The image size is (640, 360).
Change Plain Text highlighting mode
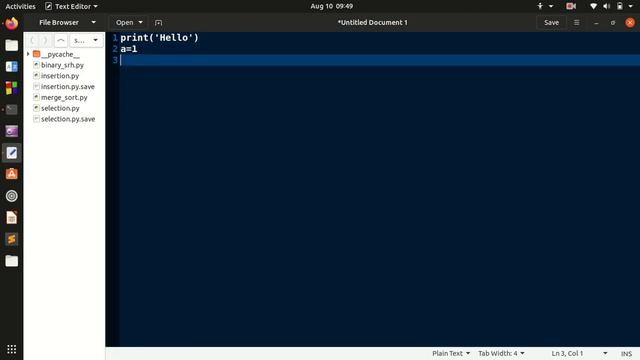tap(451, 353)
